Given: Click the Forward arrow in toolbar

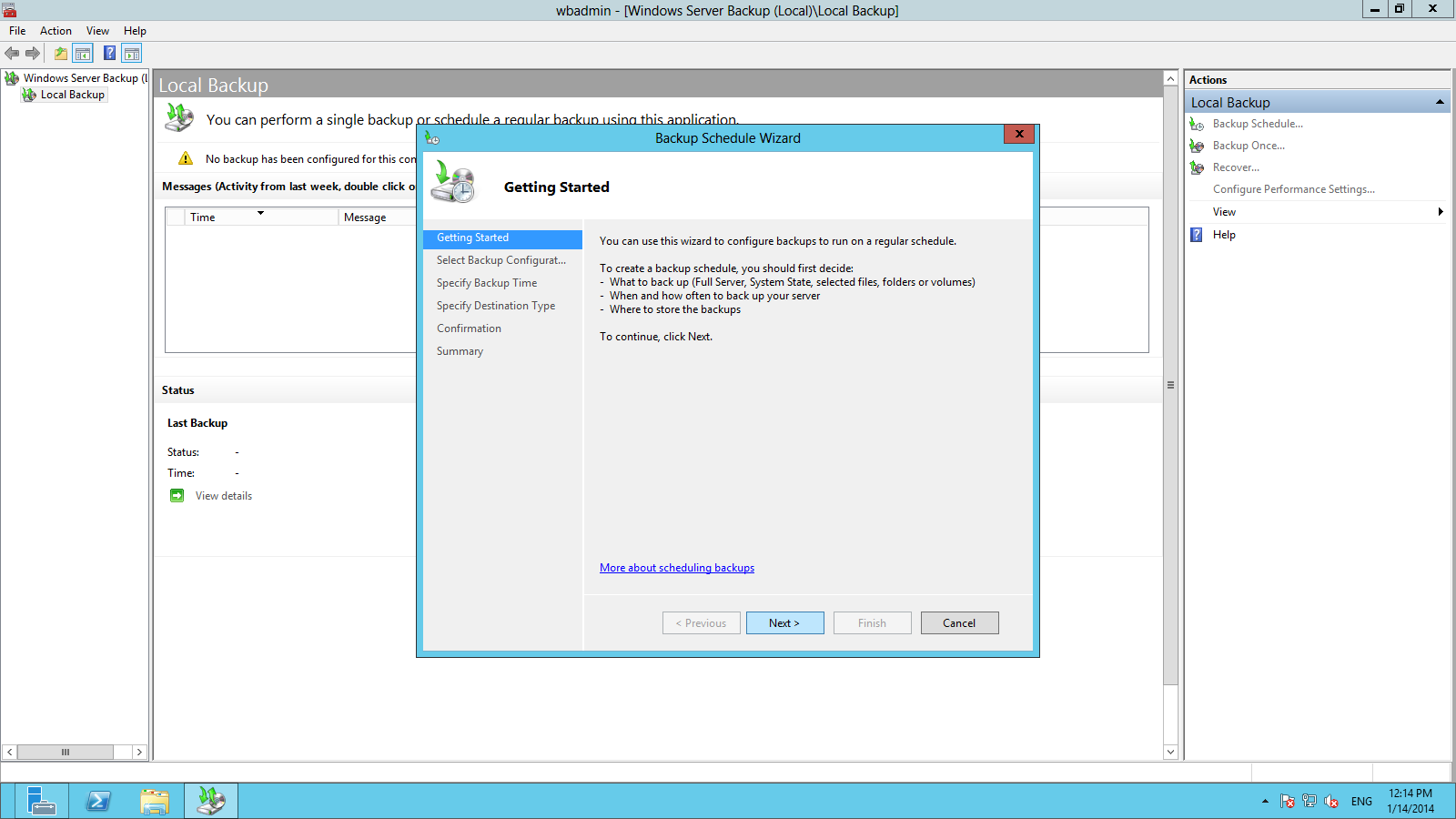Looking at the screenshot, I should [x=33, y=54].
